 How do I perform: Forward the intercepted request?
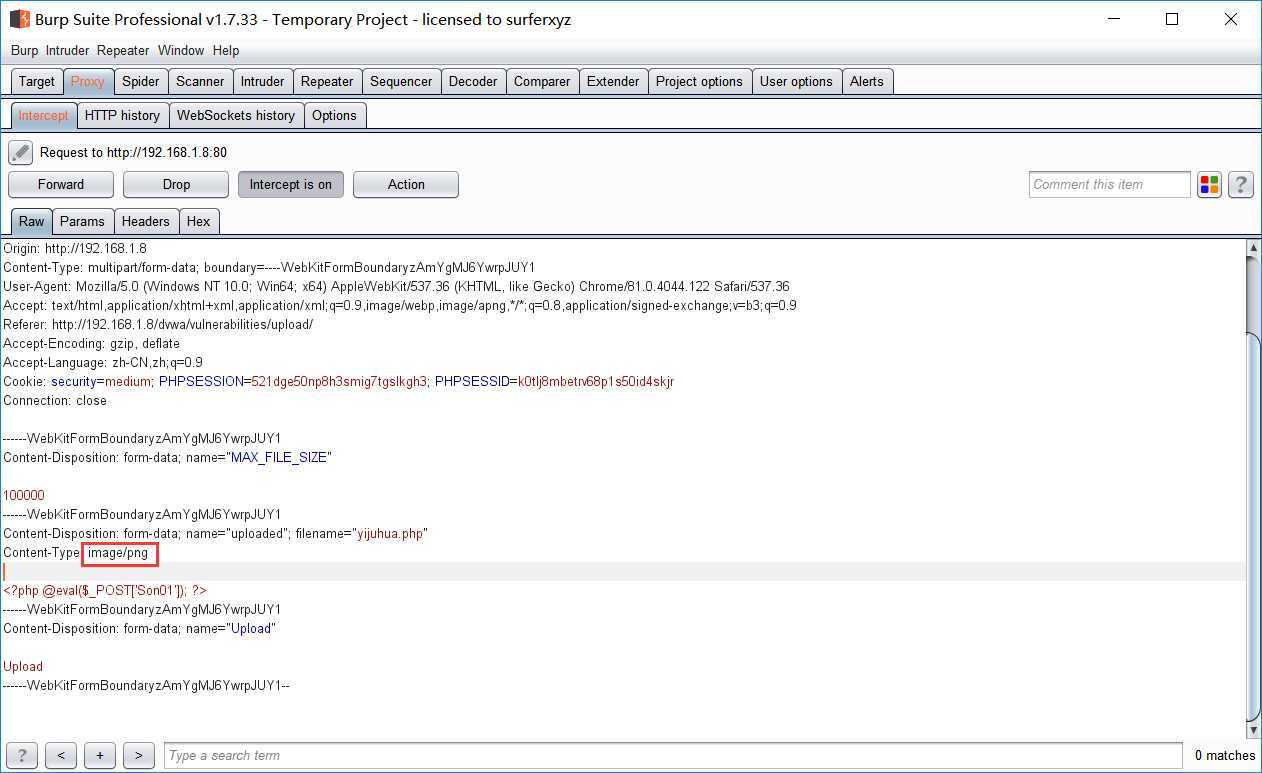(61, 184)
